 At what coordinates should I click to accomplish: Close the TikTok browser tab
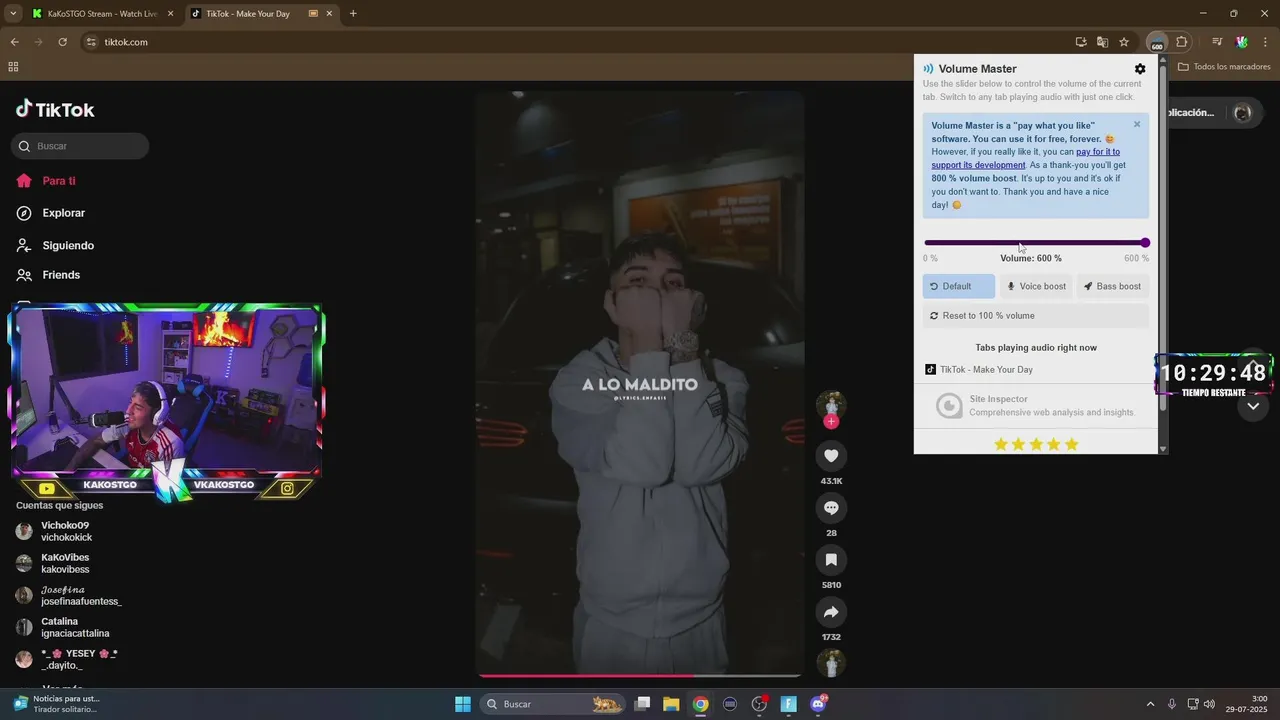coord(330,14)
